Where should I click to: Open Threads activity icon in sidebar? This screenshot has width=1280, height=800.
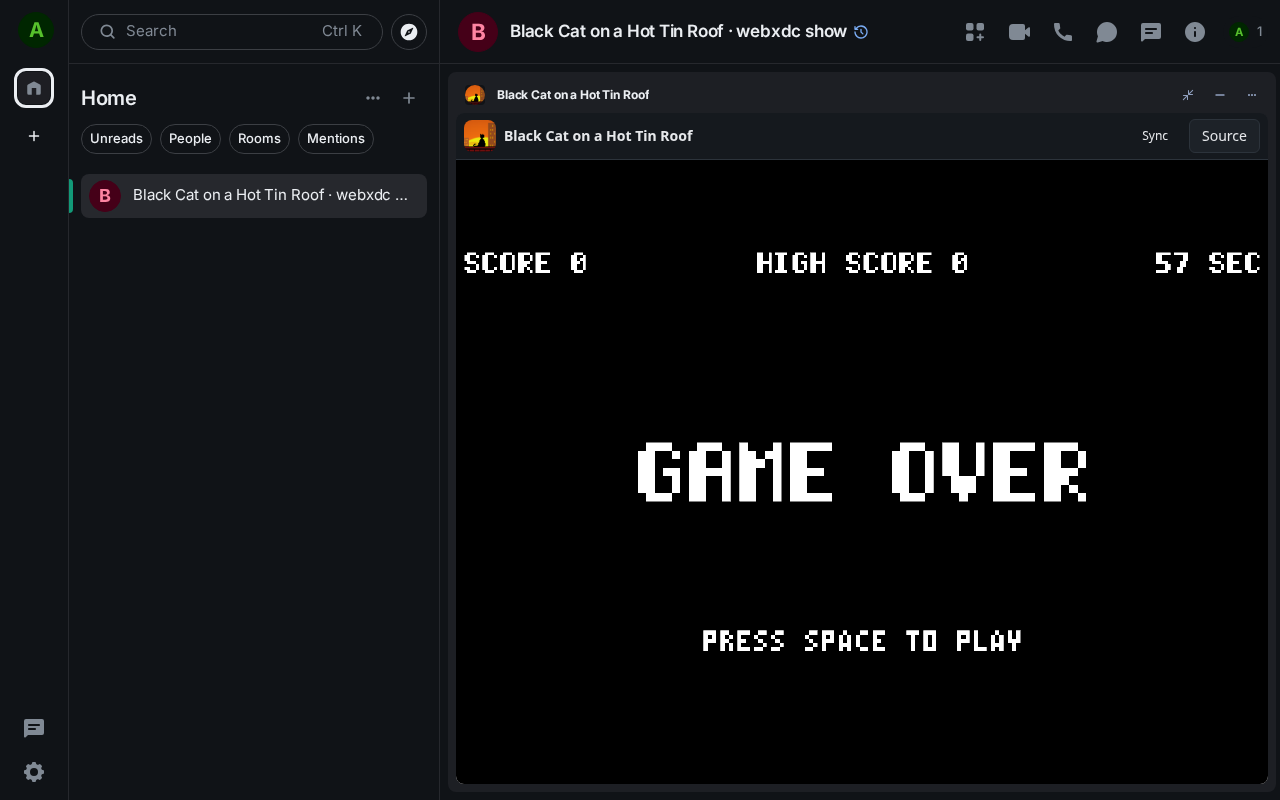(34, 728)
